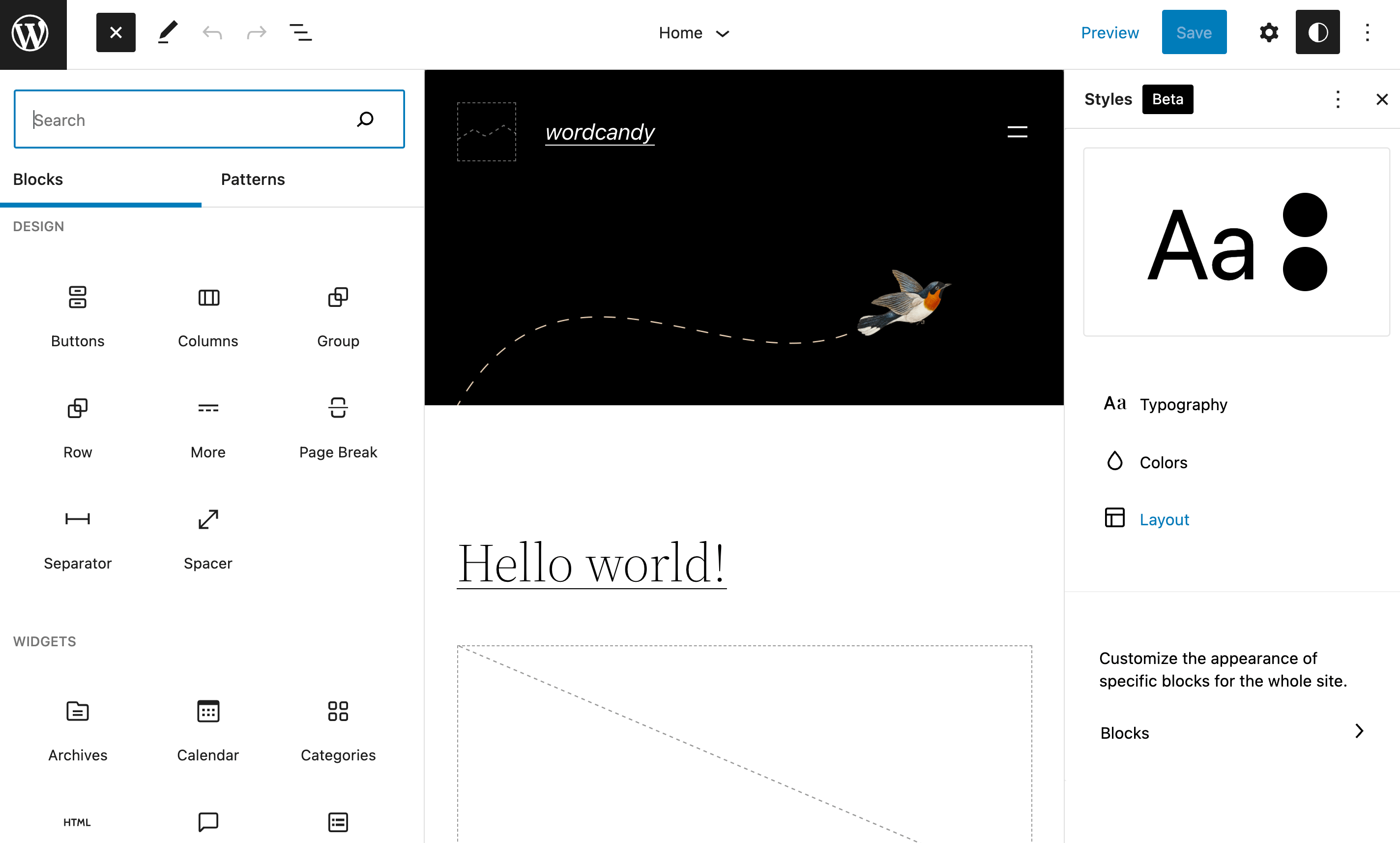The width and height of the screenshot is (1400, 843).
Task: Click the Preview button
Action: pyautogui.click(x=1110, y=32)
